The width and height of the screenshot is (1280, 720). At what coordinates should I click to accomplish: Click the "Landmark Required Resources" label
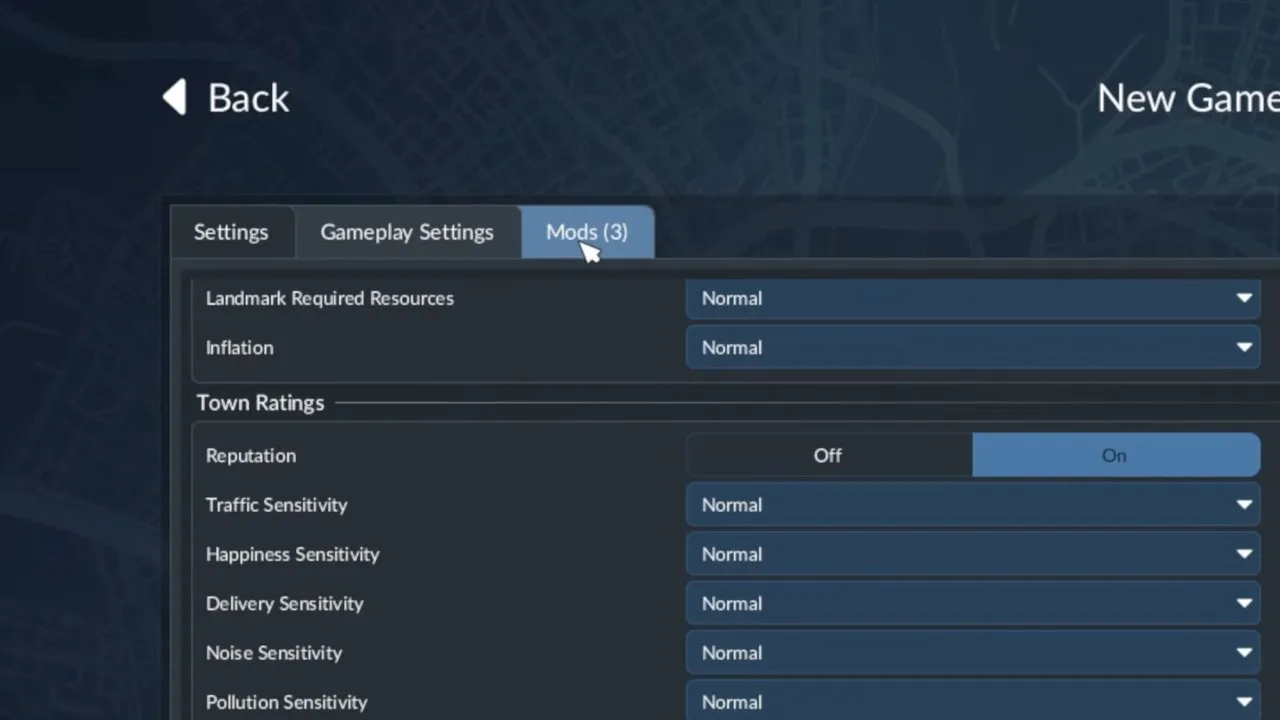pyautogui.click(x=330, y=298)
